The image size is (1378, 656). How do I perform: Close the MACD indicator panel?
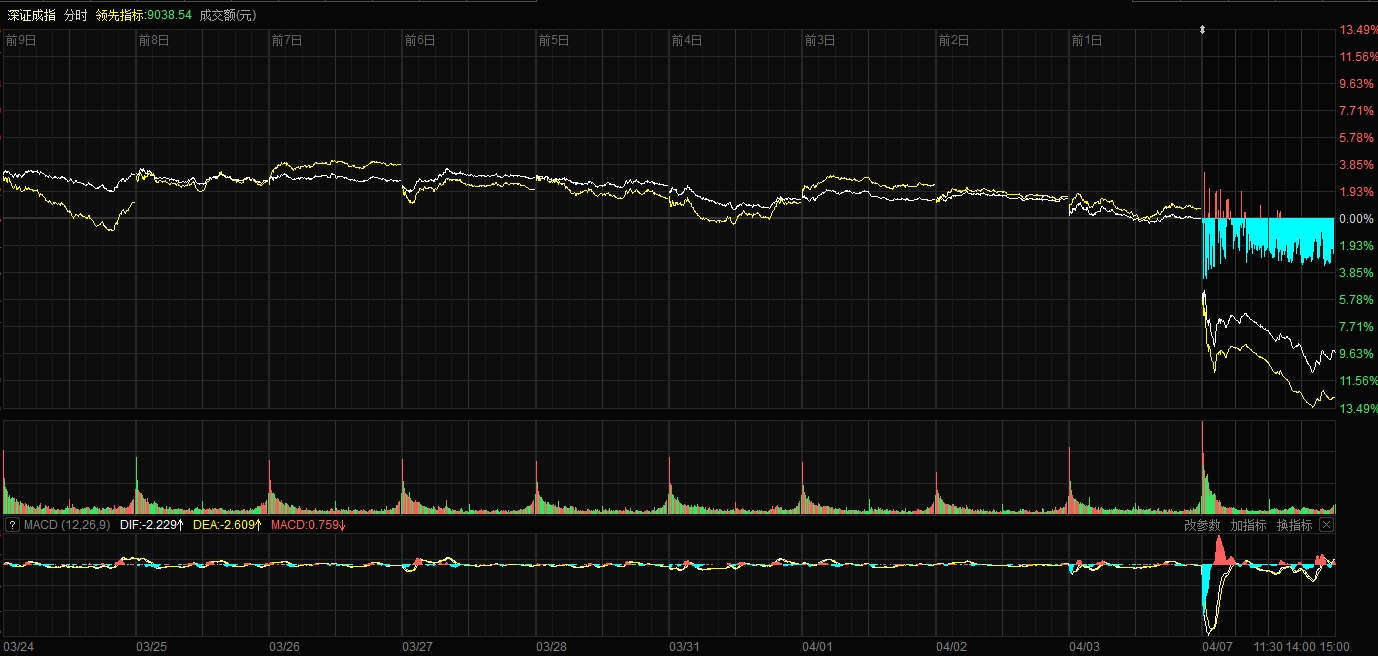(x=1326, y=525)
